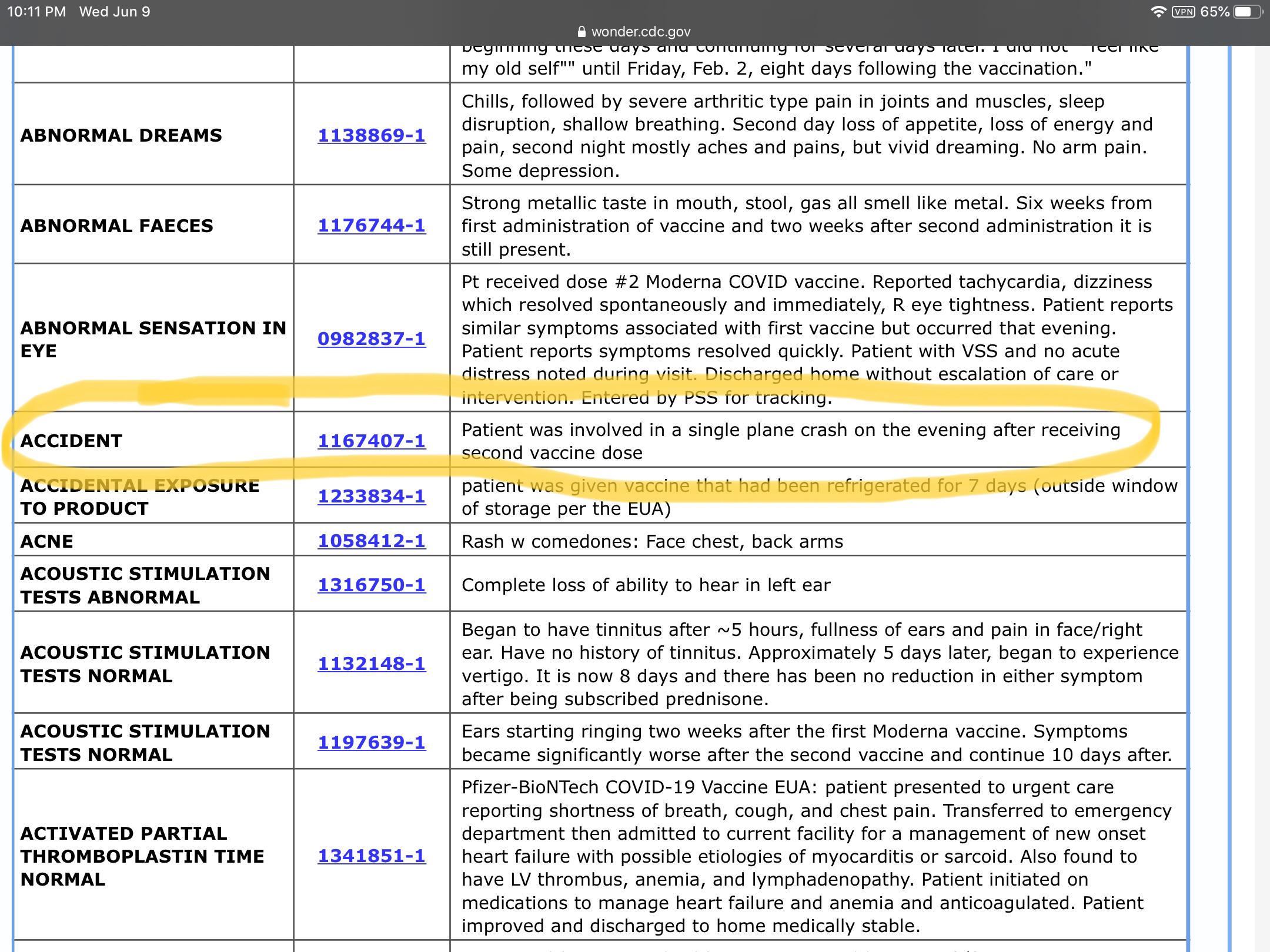Open VAERS report 1138869-1
The image size is (1270, 952).
(x=372, y=135)
